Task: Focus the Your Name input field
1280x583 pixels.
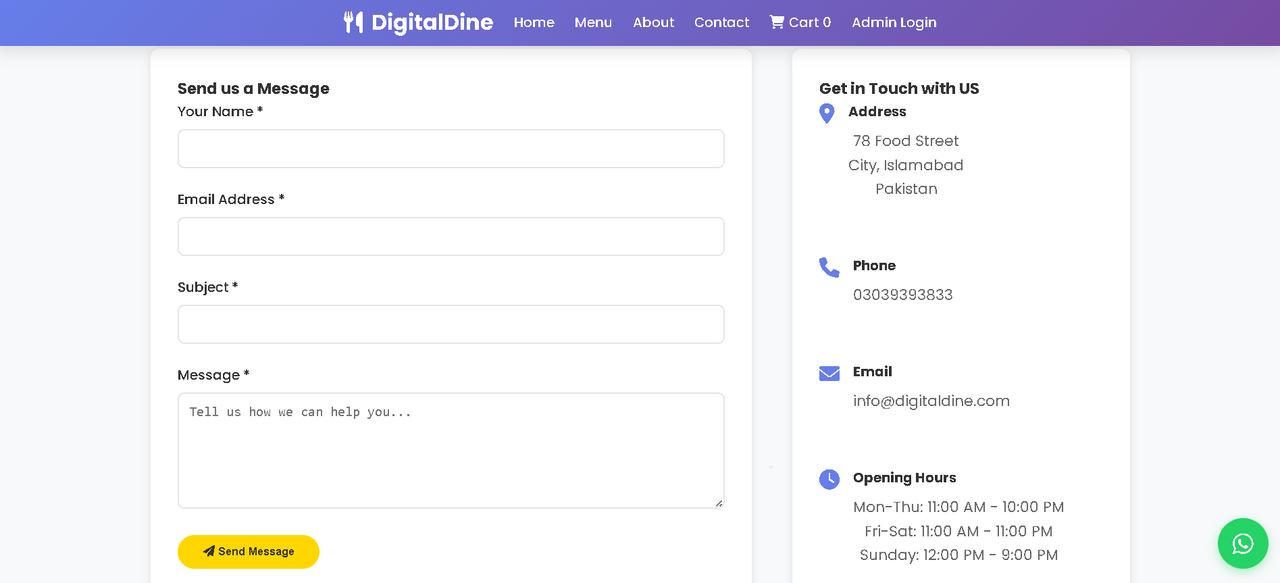Action: (451, 148)
